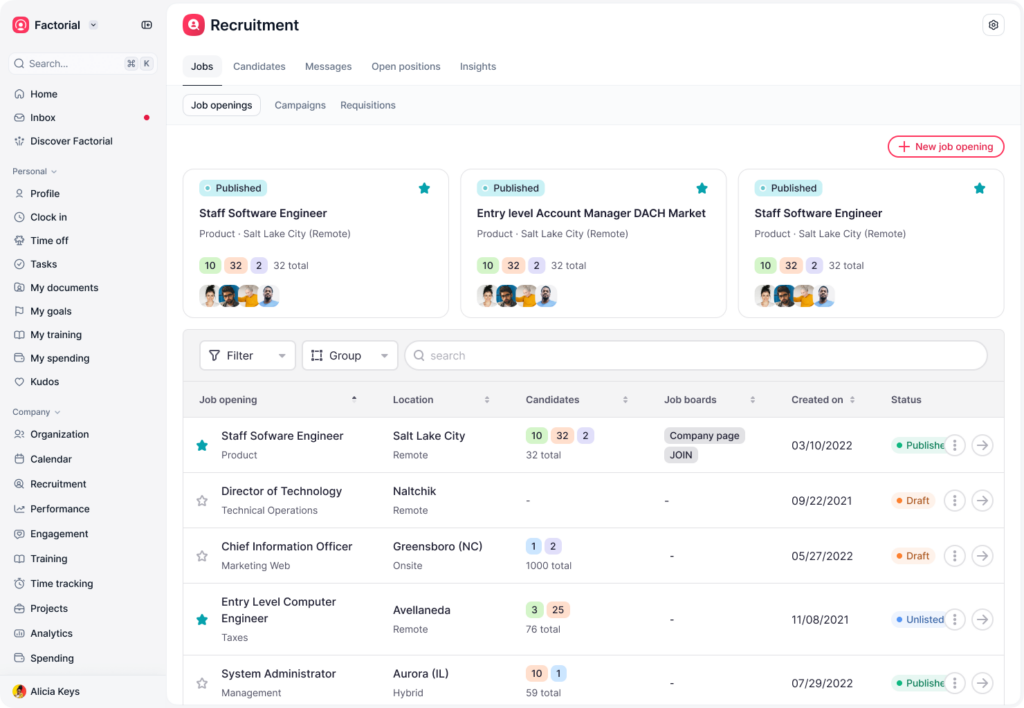Image resolution: width=1024 pixels, height=708 pixels.
Task: Toggle favorite star on Entry level Account Manager card
Action: click(702, 188)
